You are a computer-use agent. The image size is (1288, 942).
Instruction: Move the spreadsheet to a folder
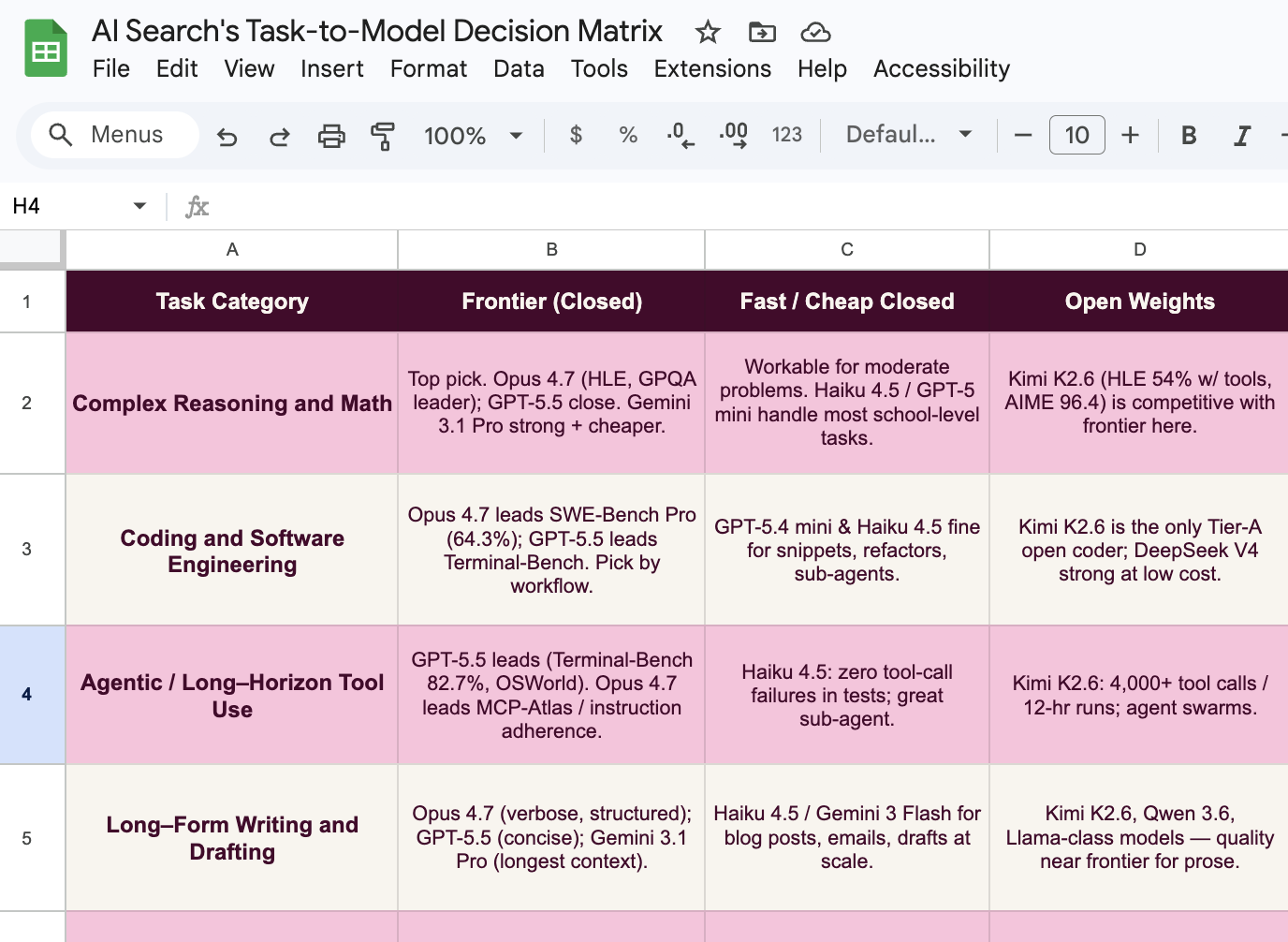[x=762, y=33]
